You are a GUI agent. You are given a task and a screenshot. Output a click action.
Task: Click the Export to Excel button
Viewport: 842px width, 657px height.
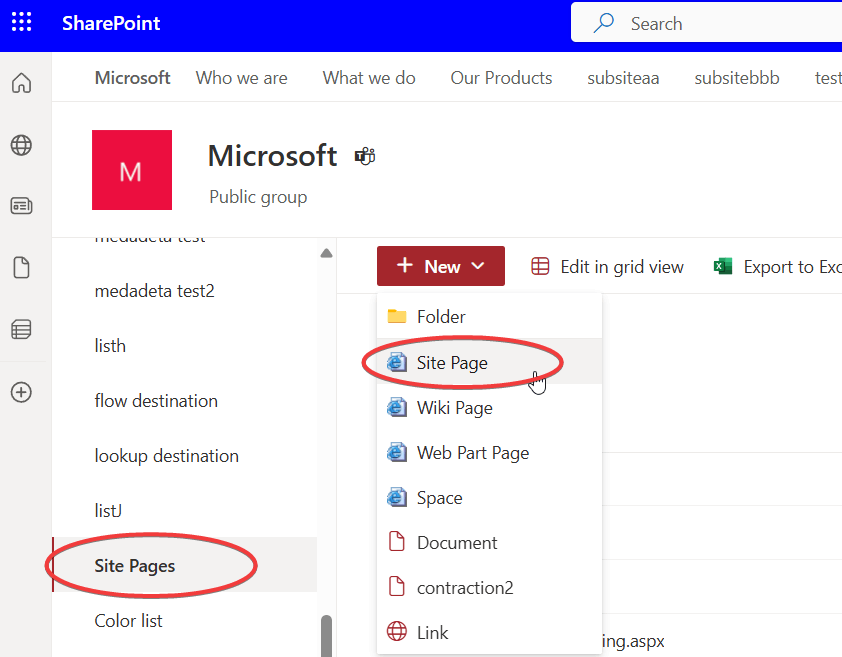(x=778, y=266)
